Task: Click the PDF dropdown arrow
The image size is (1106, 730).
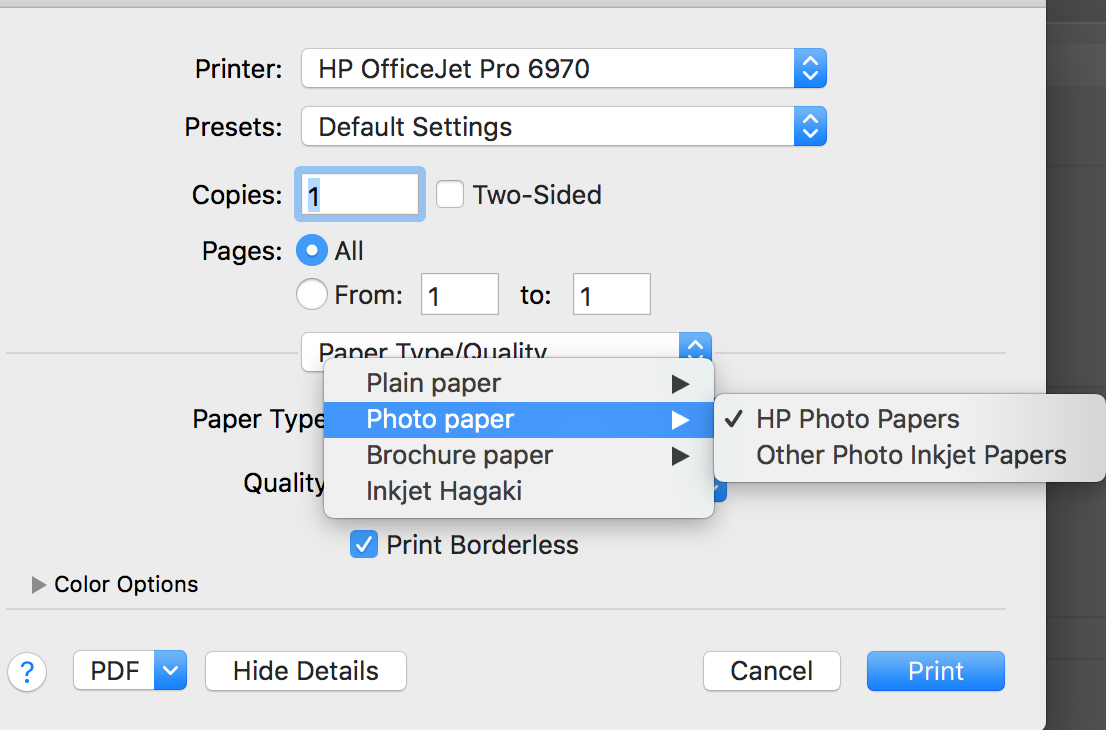Action: point(171,671)
